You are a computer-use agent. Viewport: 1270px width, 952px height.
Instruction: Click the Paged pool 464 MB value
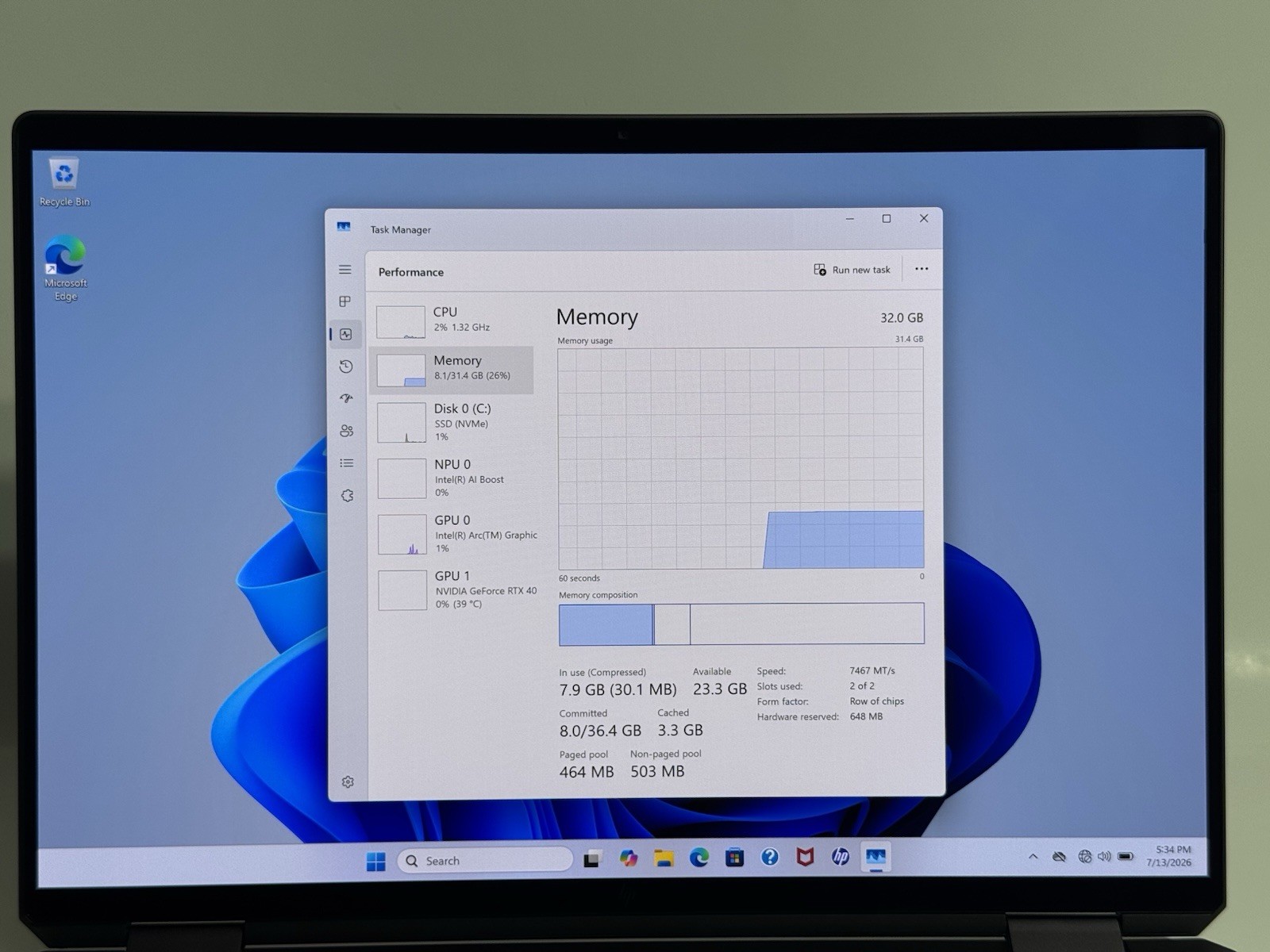[587, 772]
